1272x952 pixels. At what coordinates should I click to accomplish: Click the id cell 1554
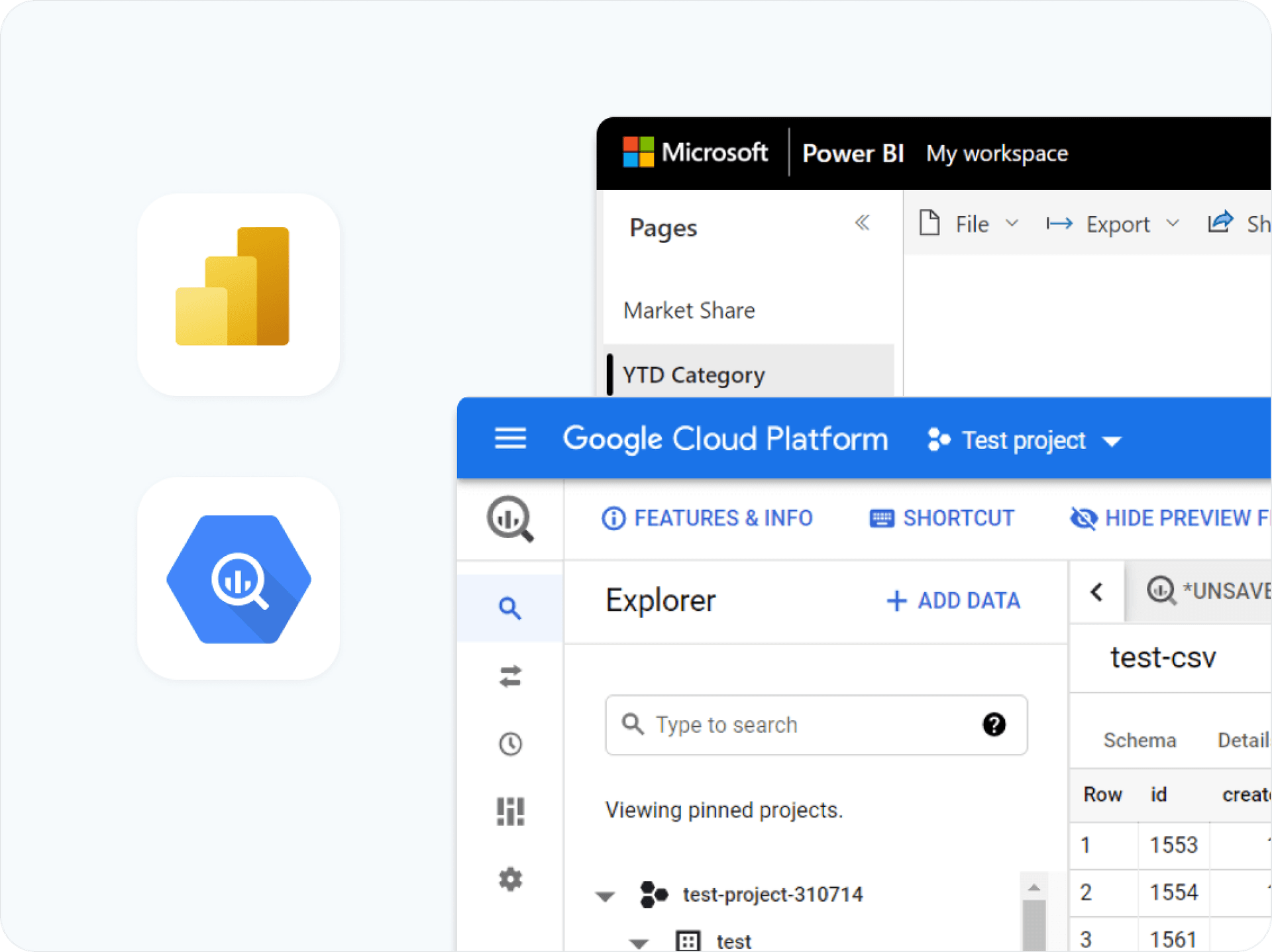1173,892
